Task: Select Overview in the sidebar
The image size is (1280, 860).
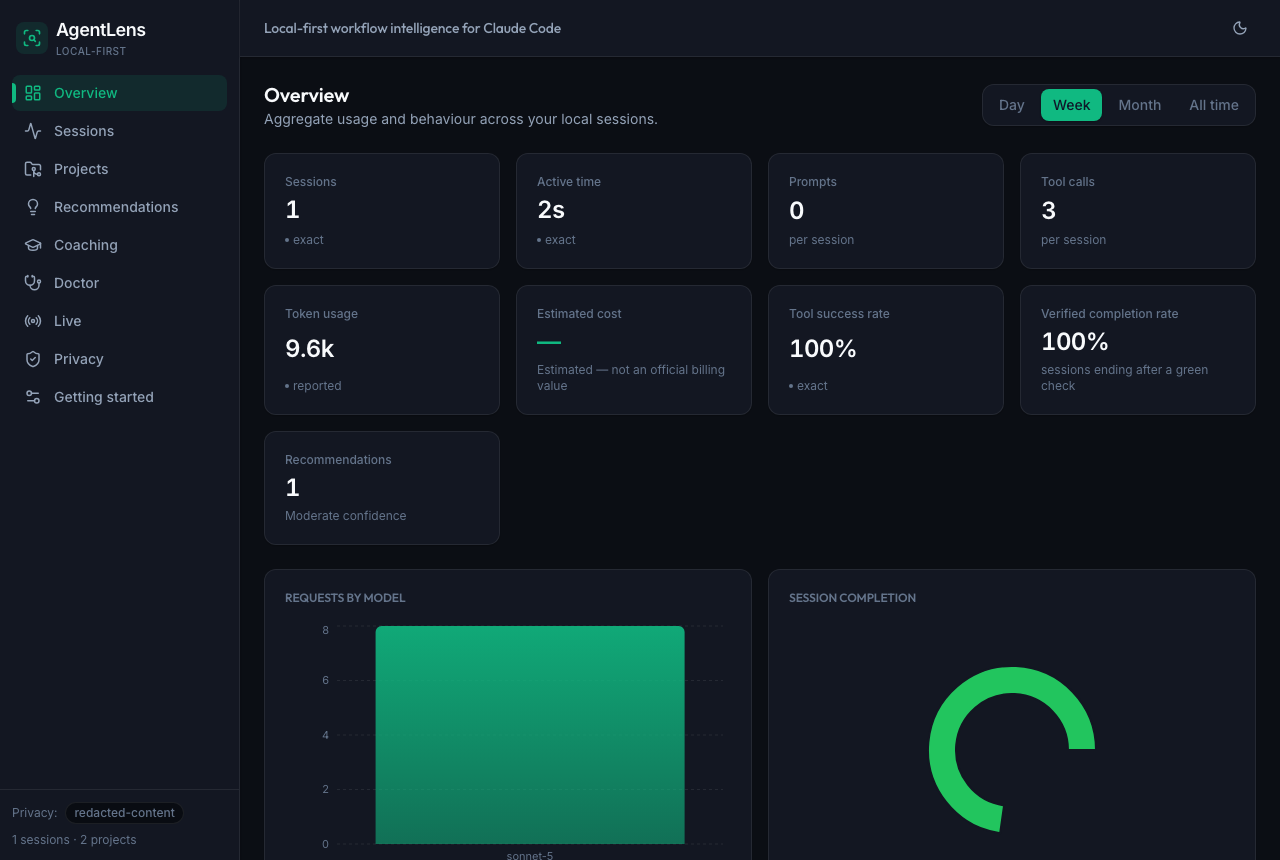Action: [120, 93]
